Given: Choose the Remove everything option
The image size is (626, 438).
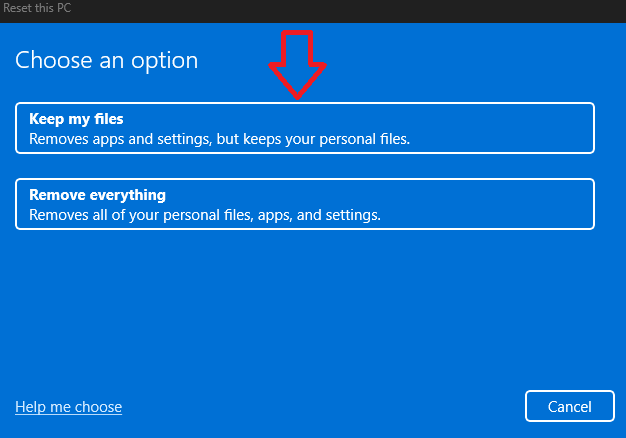Looking at the screenshot, I should [305, 204].
